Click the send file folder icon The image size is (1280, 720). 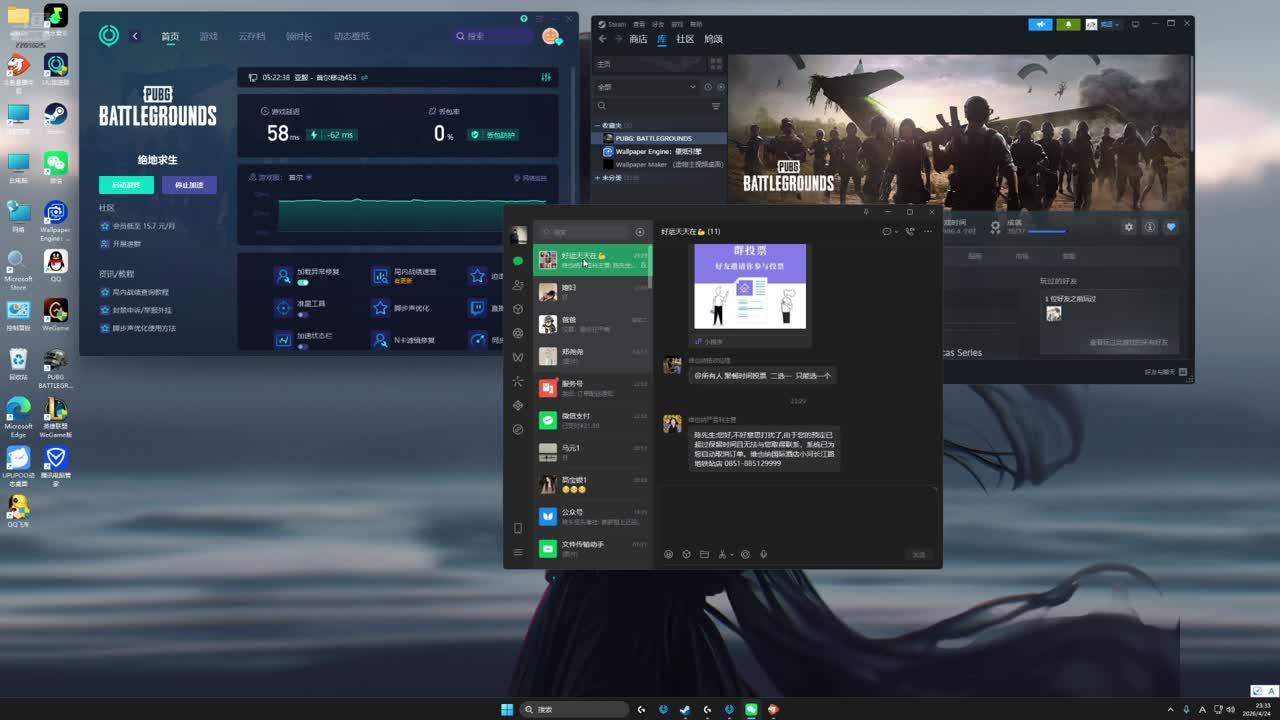[704, 554]
